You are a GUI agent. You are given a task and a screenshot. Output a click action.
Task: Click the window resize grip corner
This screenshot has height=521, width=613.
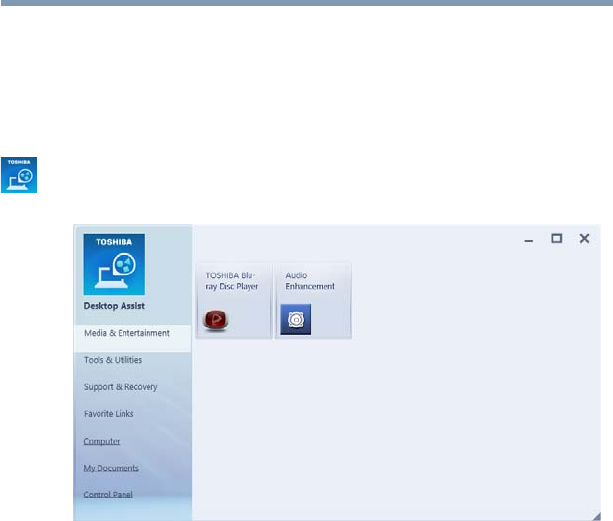tap(597, 516)
